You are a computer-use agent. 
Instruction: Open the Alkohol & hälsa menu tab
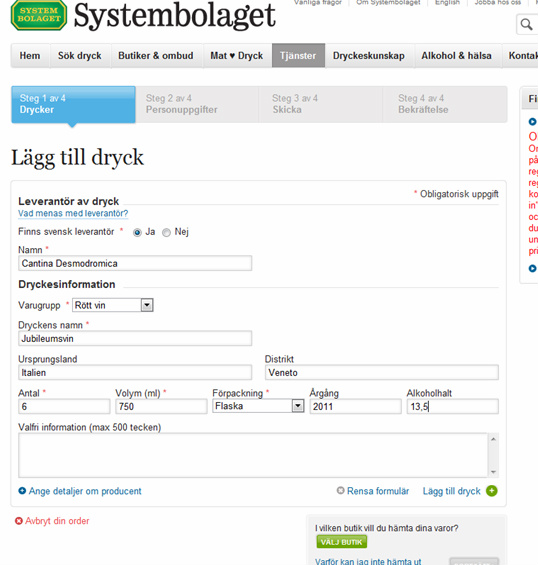click(x=457, y=55)
